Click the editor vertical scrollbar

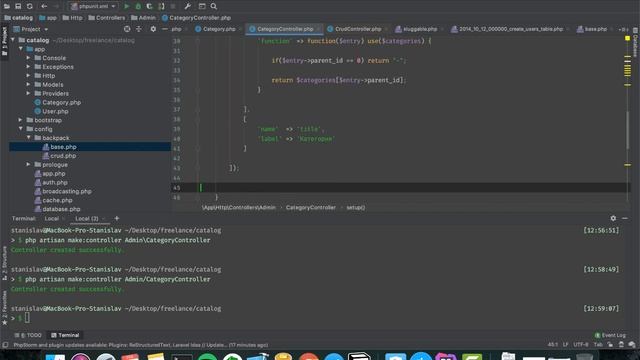tap(627, 130)
